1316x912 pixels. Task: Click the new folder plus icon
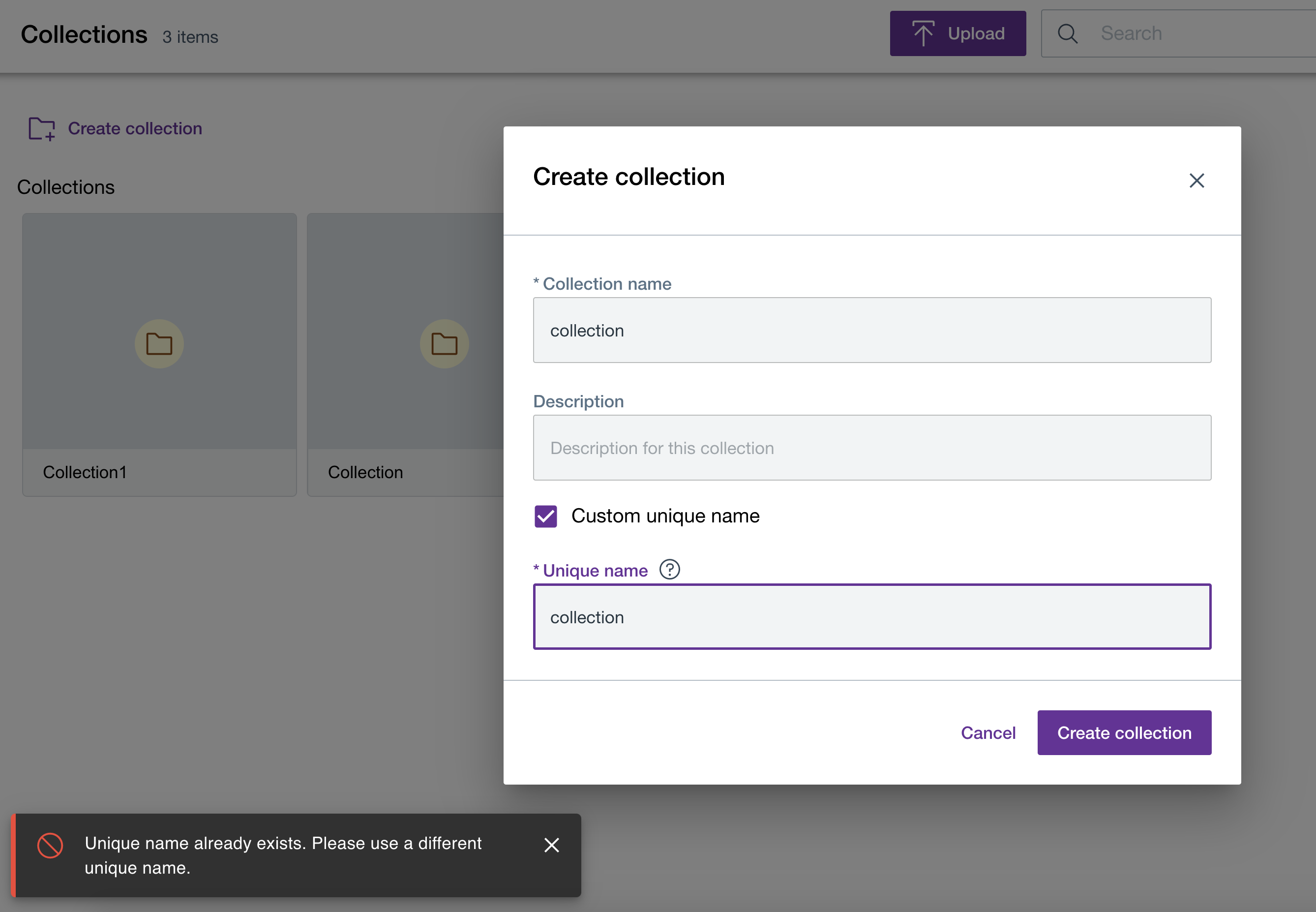point(42,128)
